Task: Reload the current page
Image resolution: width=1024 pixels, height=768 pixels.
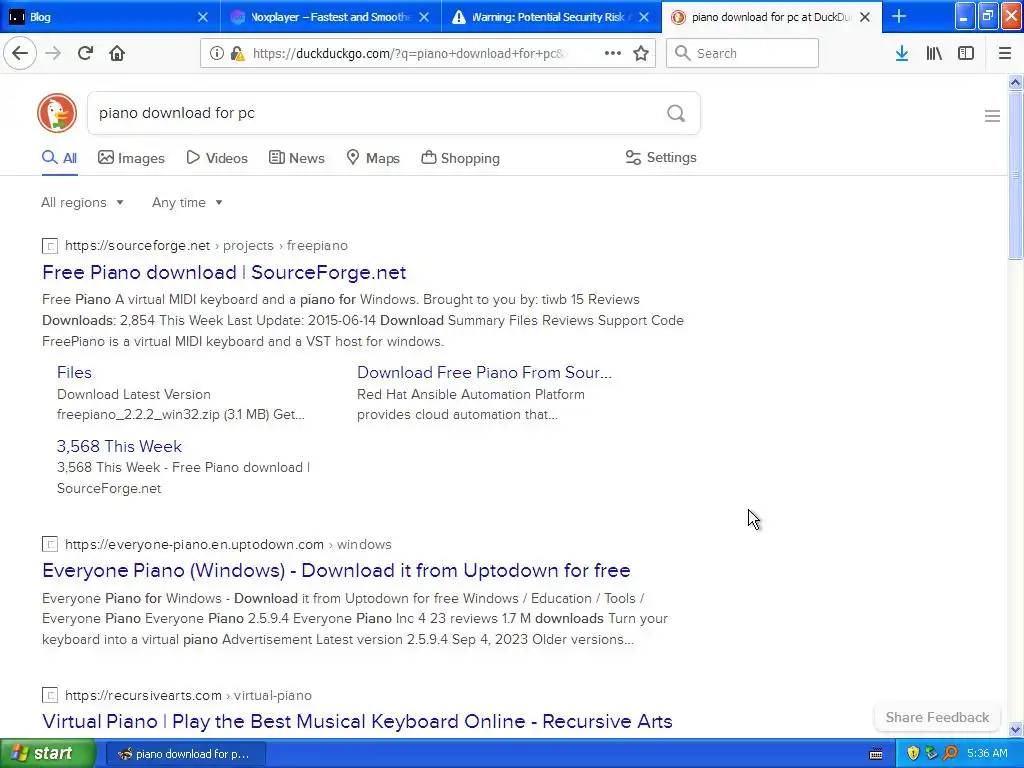Action: point(85,53)
